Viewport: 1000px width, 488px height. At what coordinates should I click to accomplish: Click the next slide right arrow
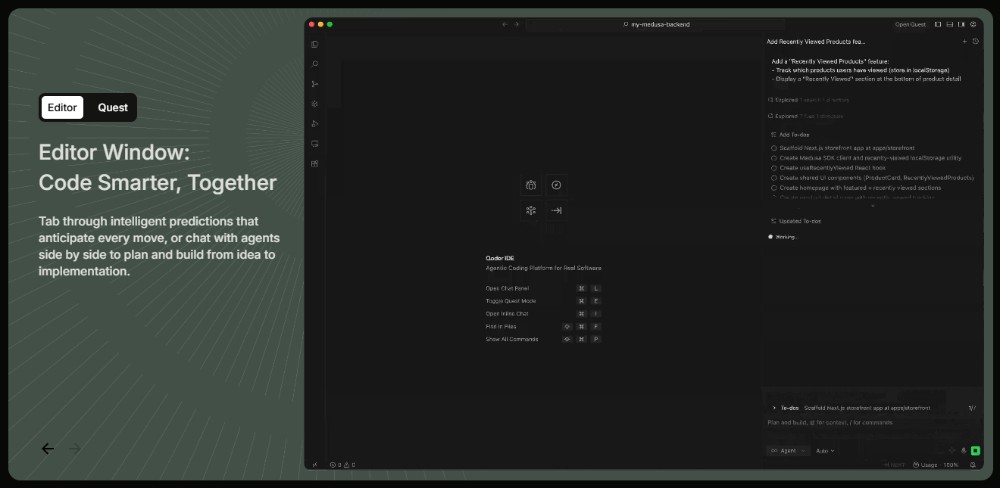tap(75, 448)
